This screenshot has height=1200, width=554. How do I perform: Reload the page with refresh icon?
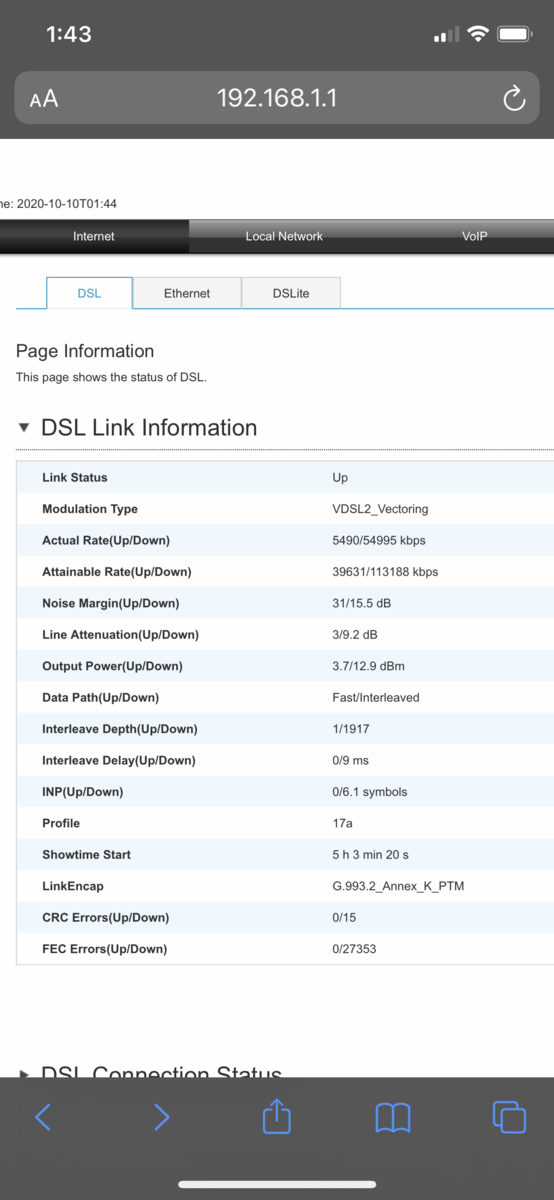(x=514, y=98)
